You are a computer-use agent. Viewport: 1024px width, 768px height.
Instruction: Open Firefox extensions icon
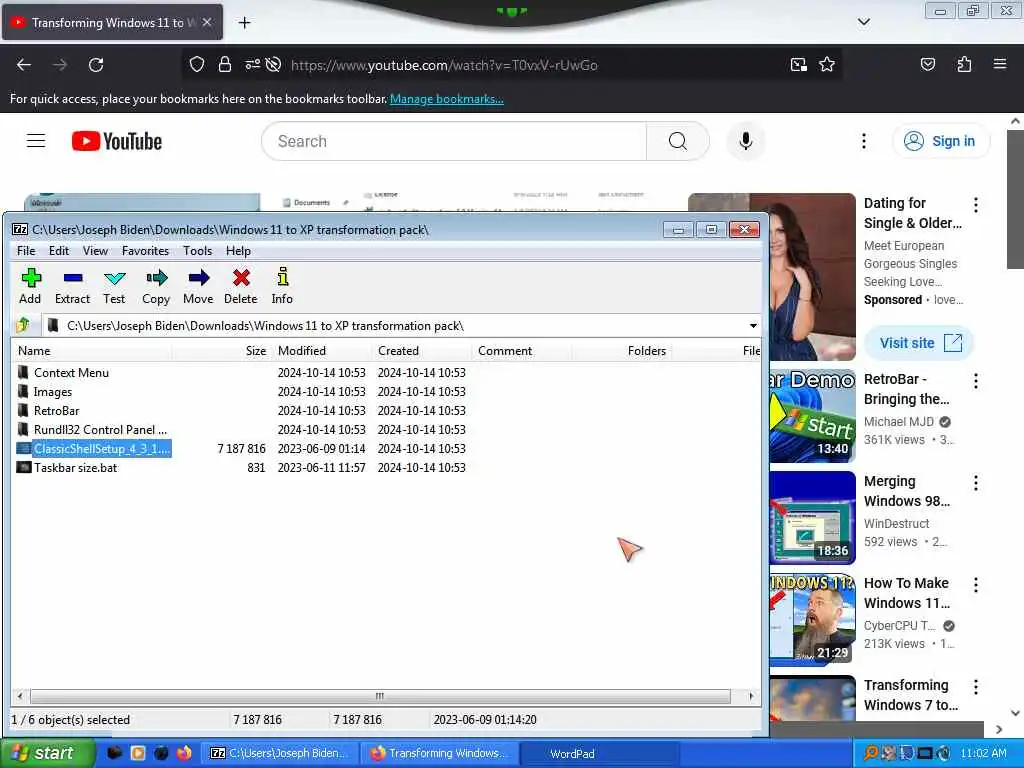[x=964, y=65]
